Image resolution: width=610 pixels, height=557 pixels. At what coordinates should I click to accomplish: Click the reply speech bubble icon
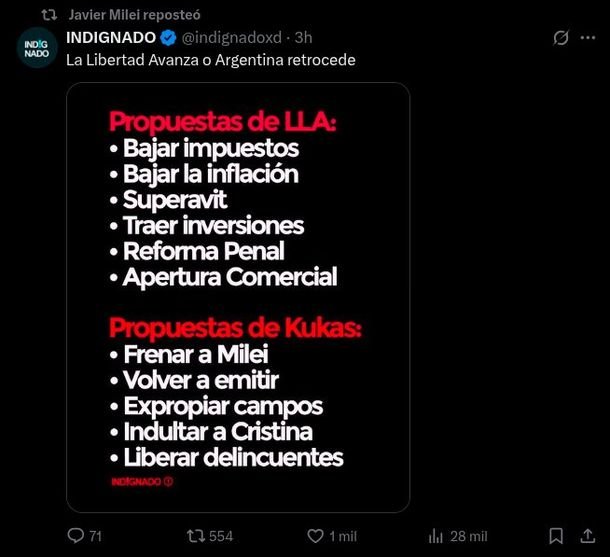pos(75,536)
